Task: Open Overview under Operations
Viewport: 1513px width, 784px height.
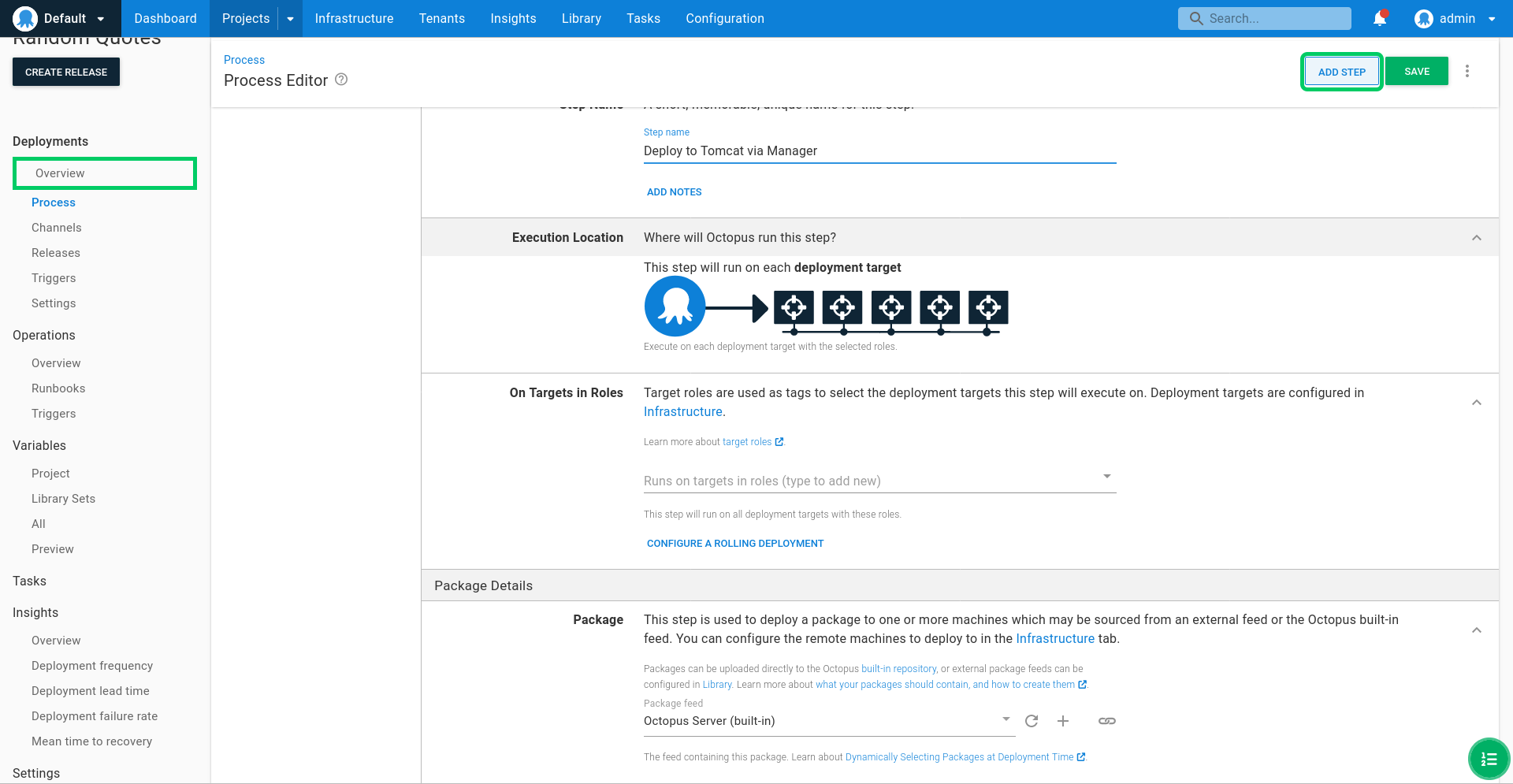Action: point(56,363)
